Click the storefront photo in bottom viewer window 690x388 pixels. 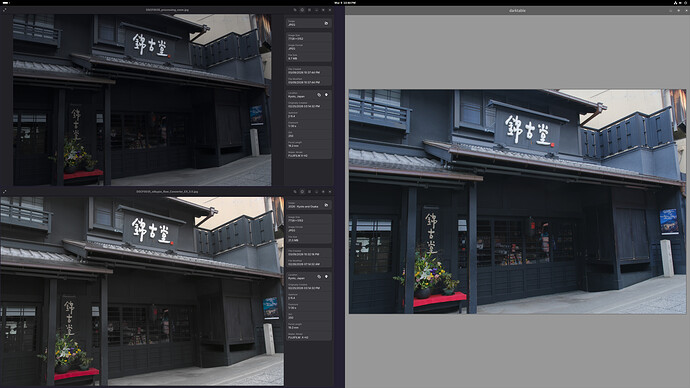[142, 291]
